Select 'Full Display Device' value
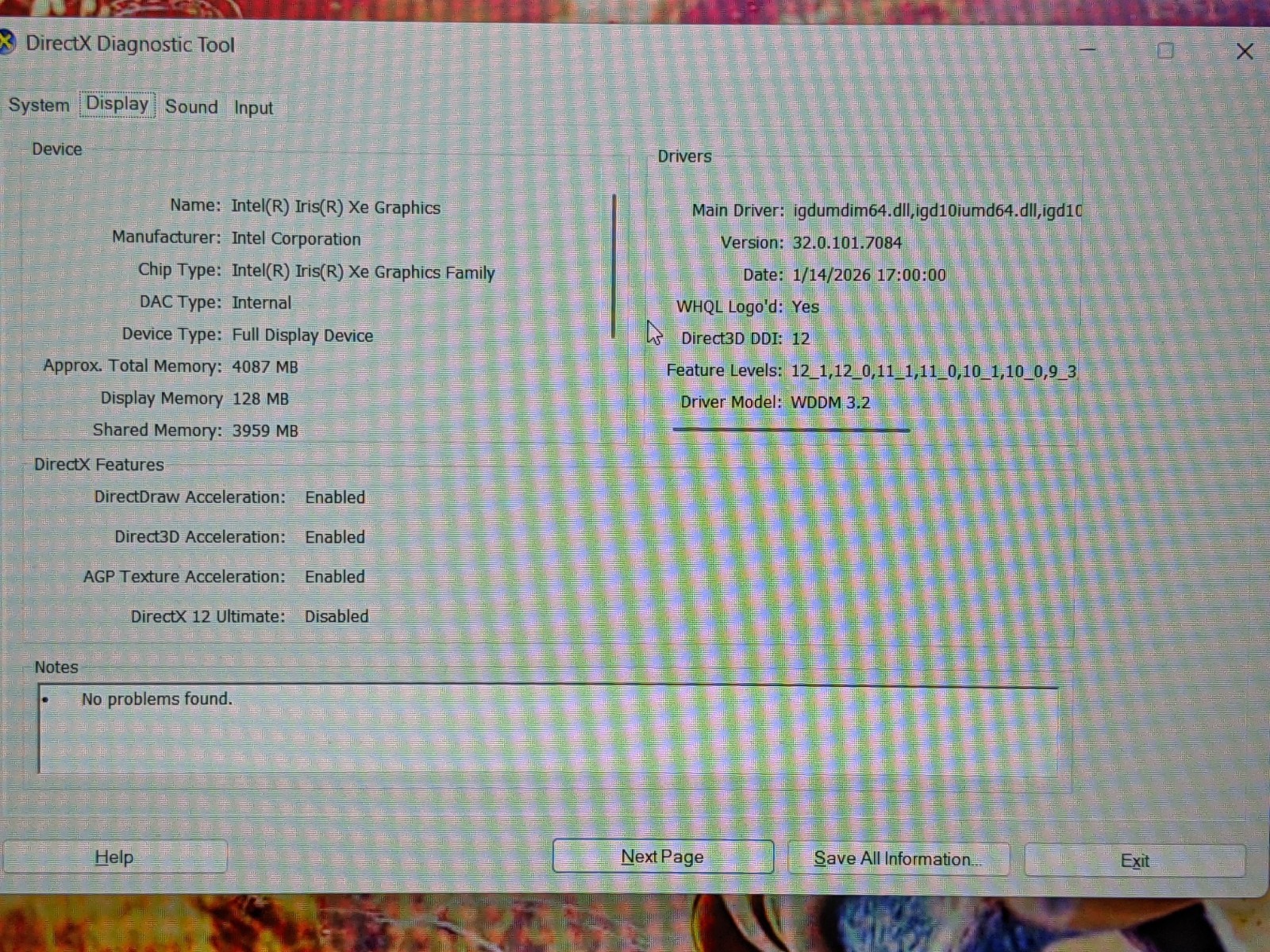 [302, 336]
